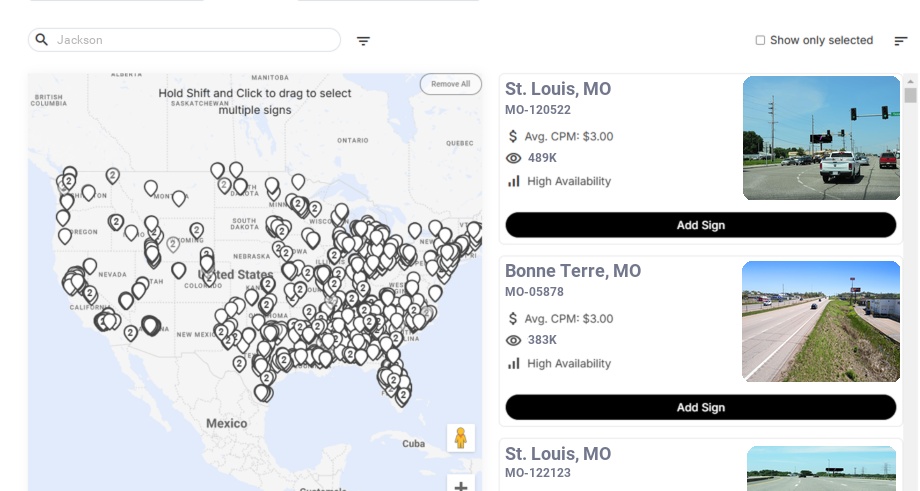920x491 pixels.
Task: Open the sort options icon
Action: (901, 41)
